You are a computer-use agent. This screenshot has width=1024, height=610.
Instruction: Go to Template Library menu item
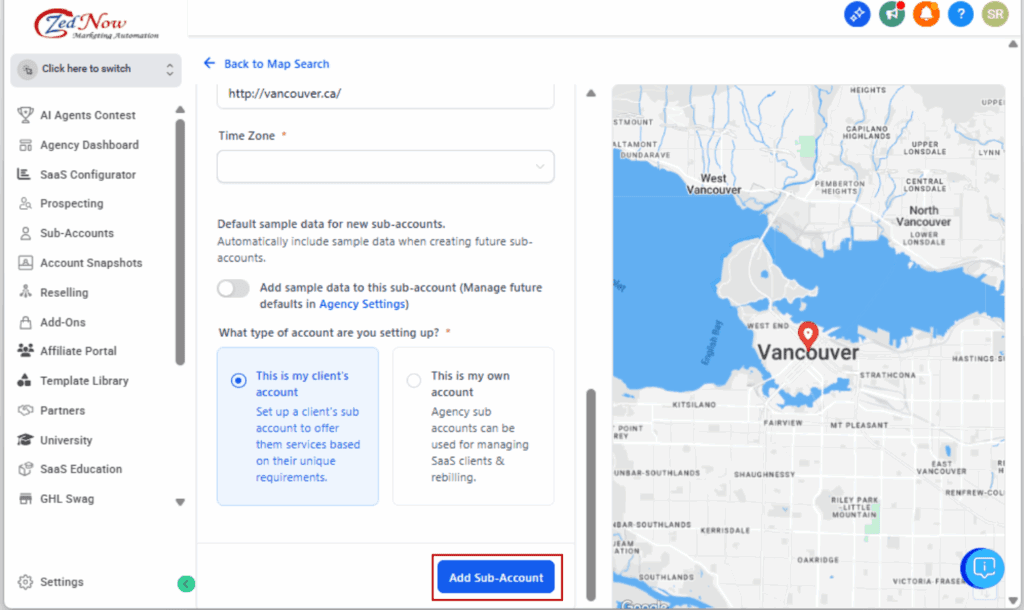(84, 381)
